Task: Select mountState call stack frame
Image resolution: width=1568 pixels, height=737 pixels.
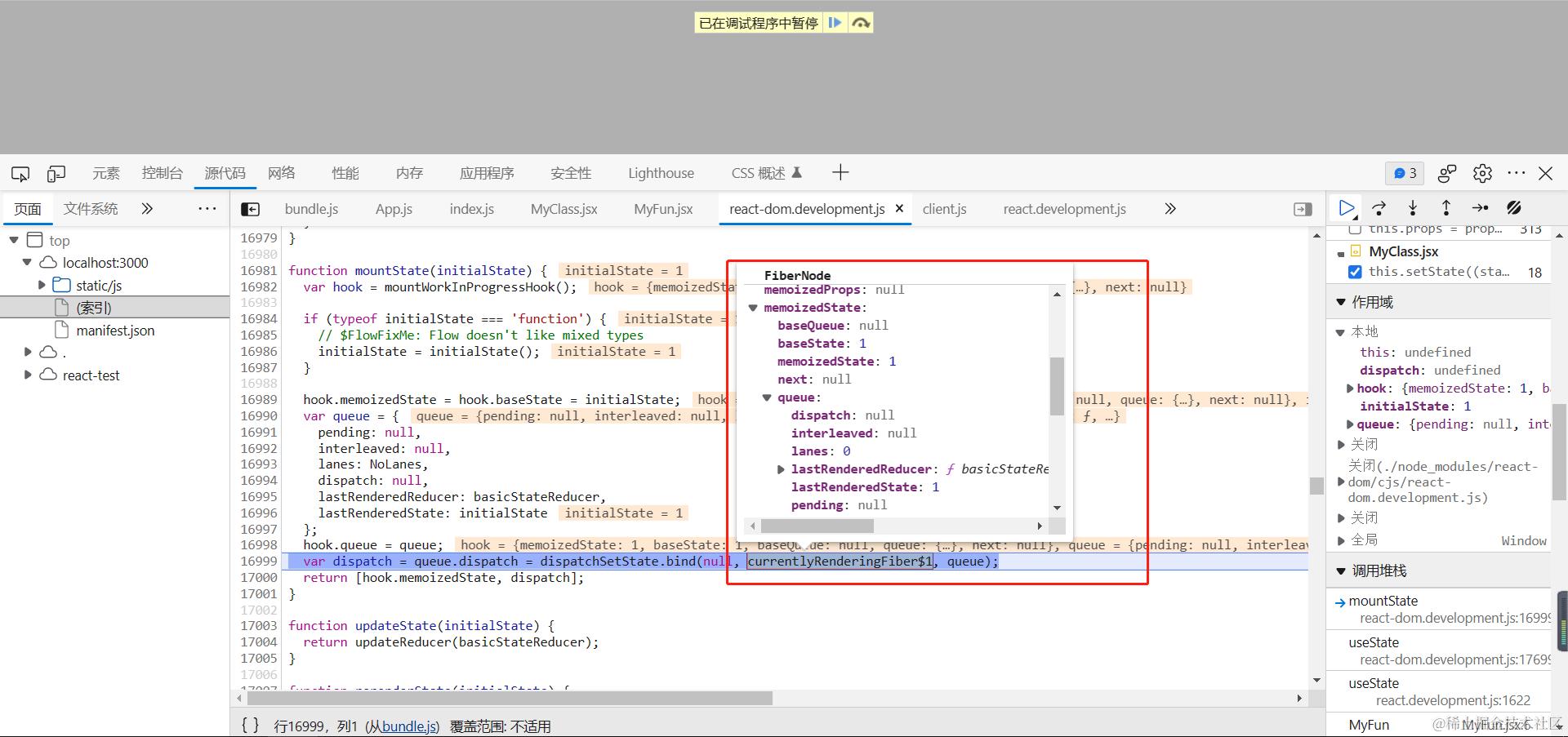Action: click(x=1439, y=609)
